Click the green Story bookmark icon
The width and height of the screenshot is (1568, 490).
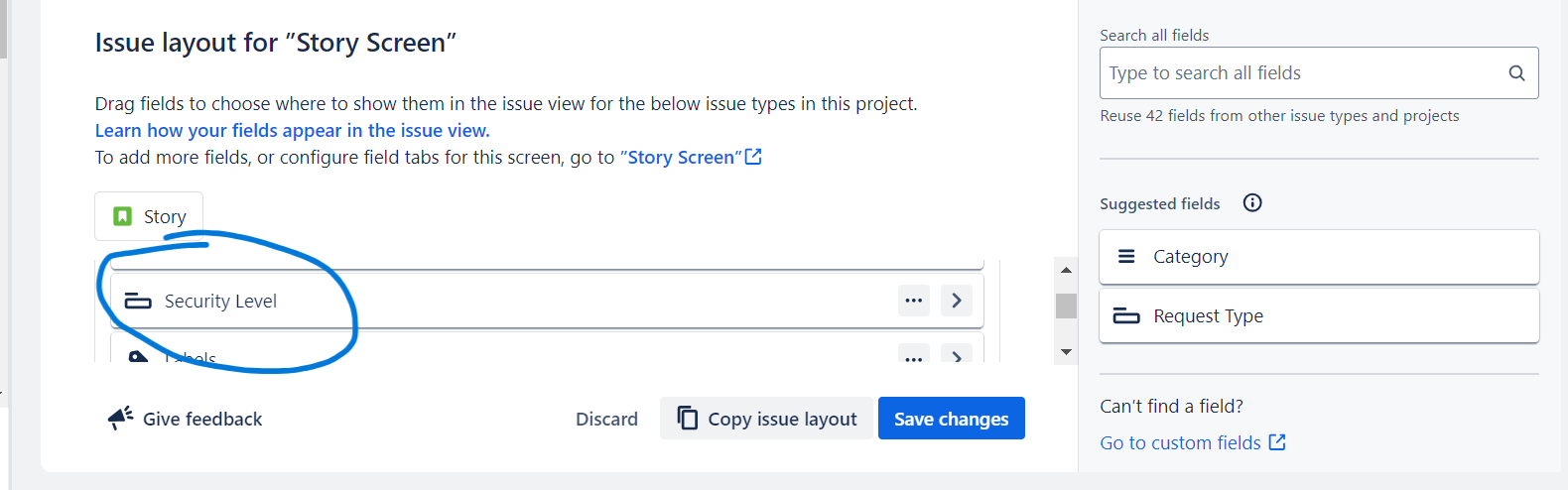[x=122, y=216]
